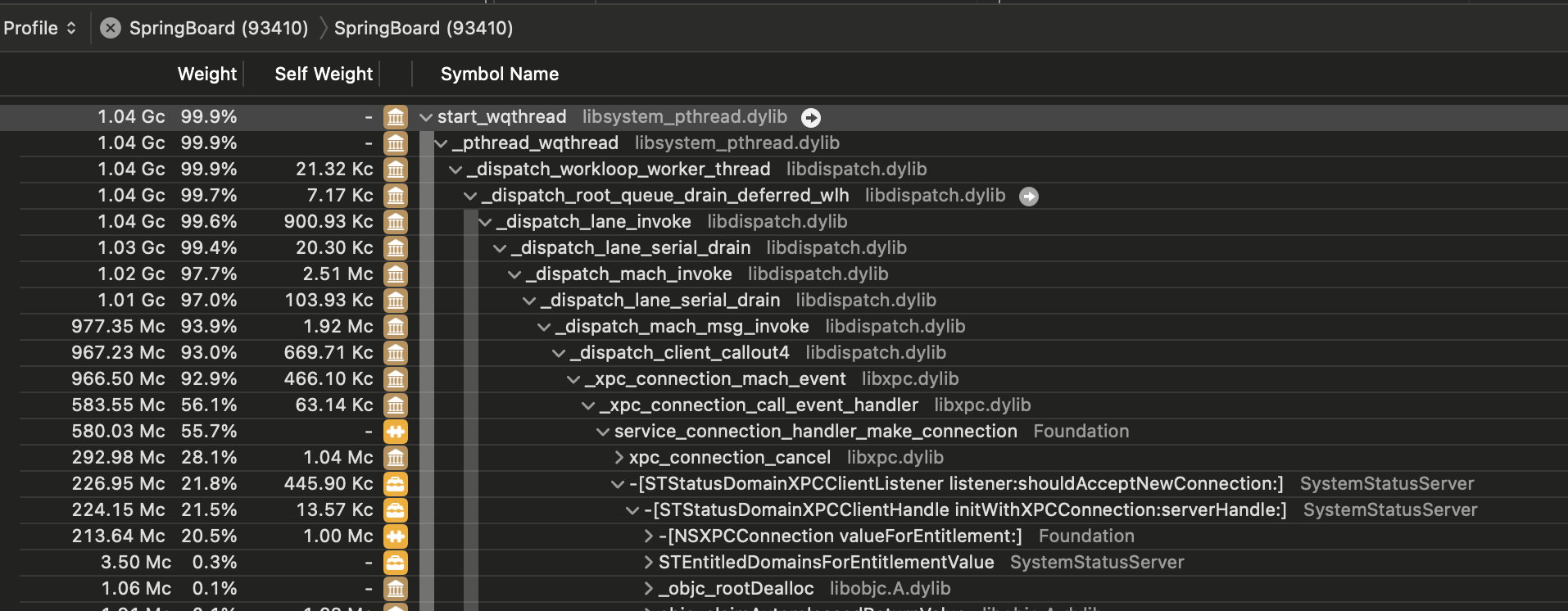Open the Profile dropdown selector
The height and width of the screenshot is (611, 1568).
(x=40, y=29)
